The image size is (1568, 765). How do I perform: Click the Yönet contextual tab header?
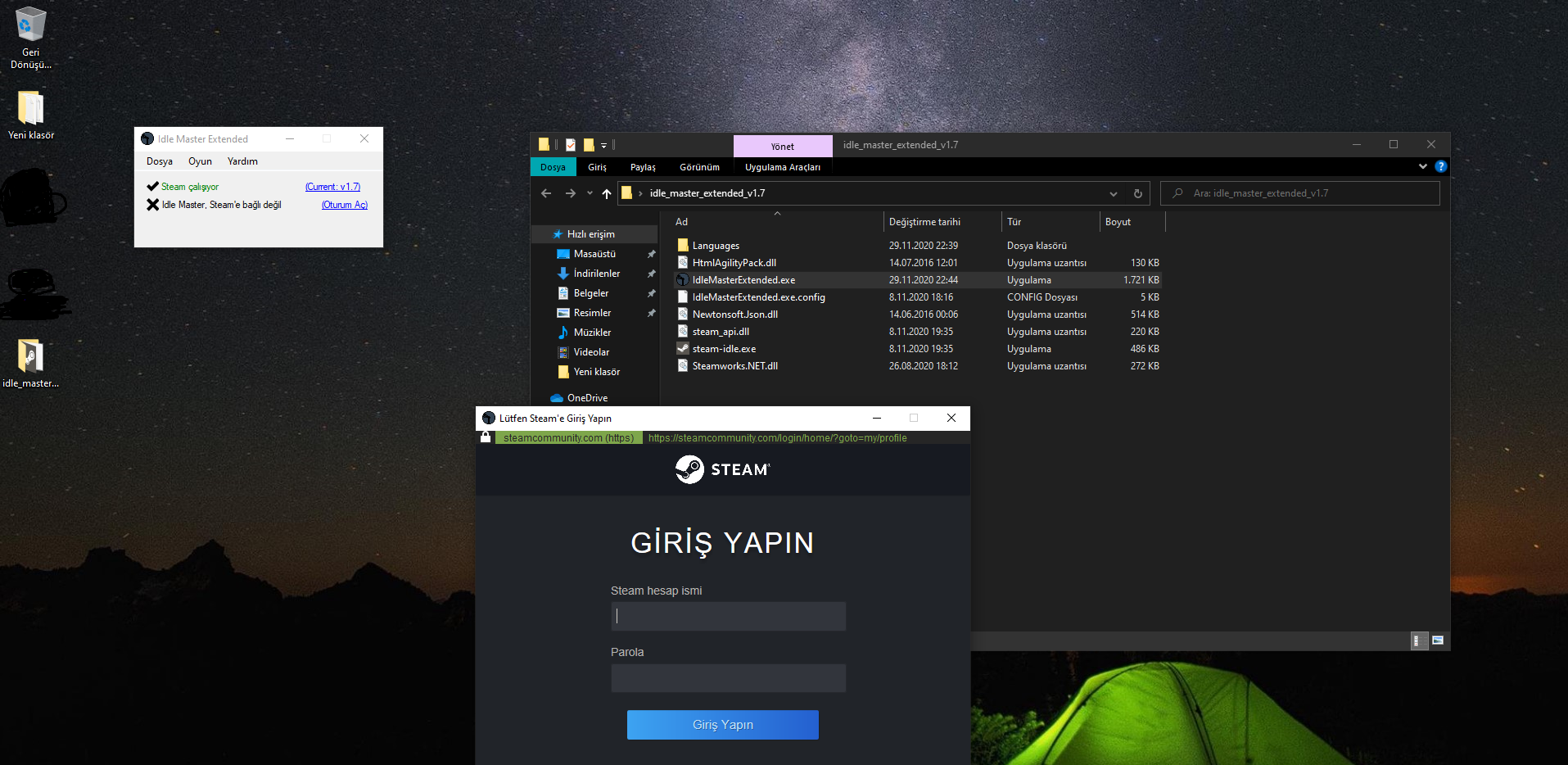click(x=783, y=147)
